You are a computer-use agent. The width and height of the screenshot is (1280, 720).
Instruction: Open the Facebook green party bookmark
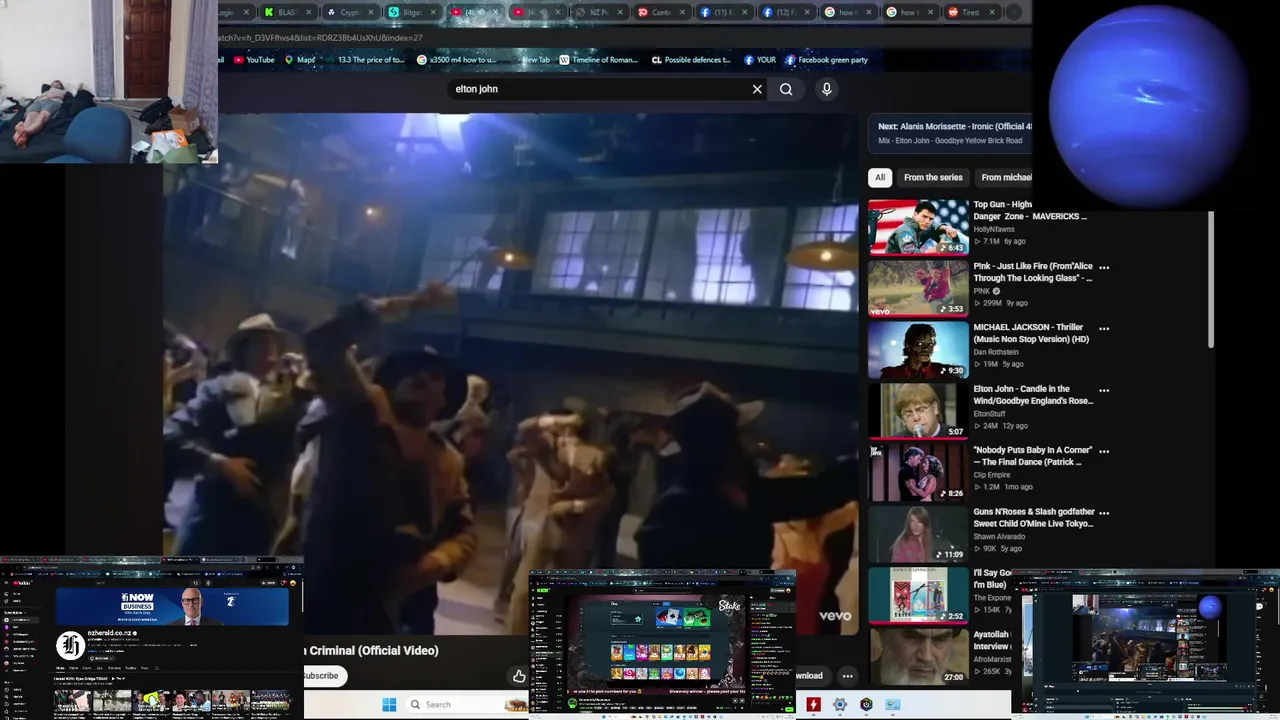click(826, 60)
